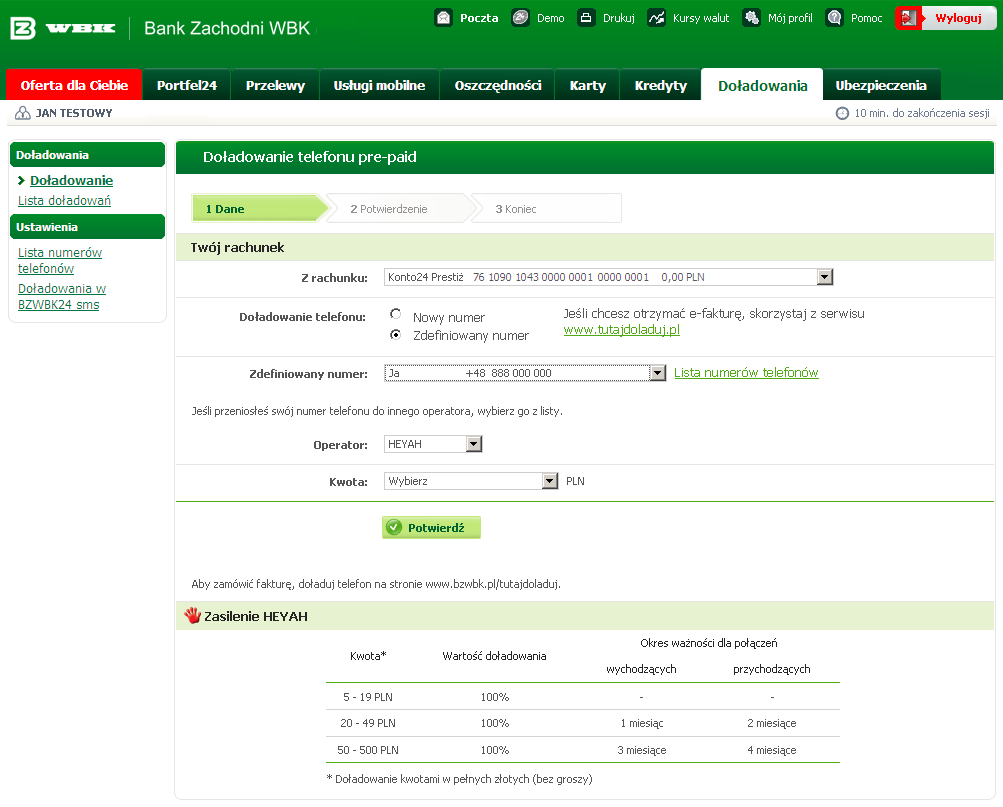Viewport: 1003px width, 807px height.
Task: Open the Kwota Wybierz dropdown
Action: click(471, 481)
